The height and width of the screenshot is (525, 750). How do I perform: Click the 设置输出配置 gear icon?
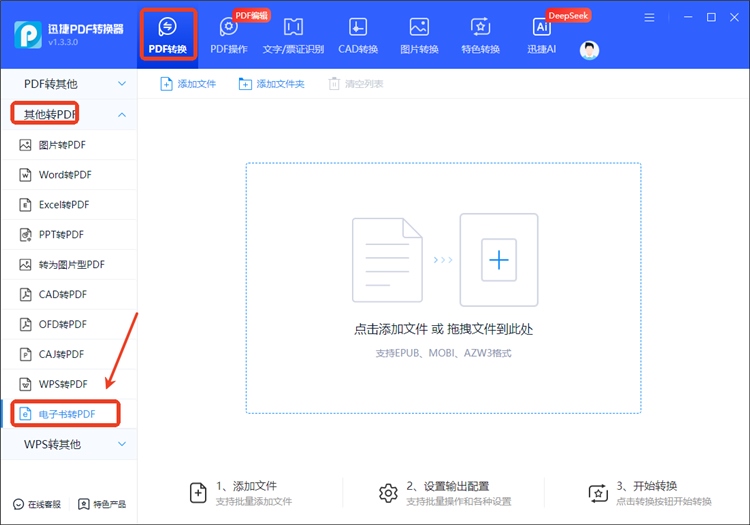pos(388,493)
